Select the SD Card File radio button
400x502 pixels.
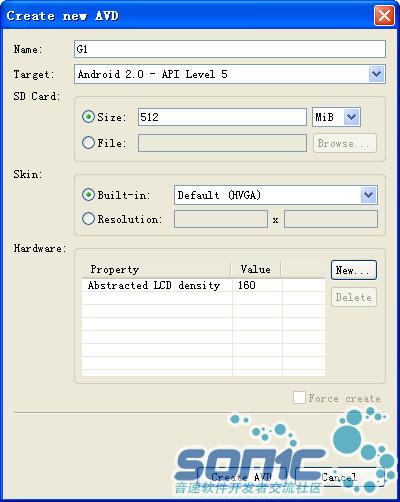coord(88,143)
